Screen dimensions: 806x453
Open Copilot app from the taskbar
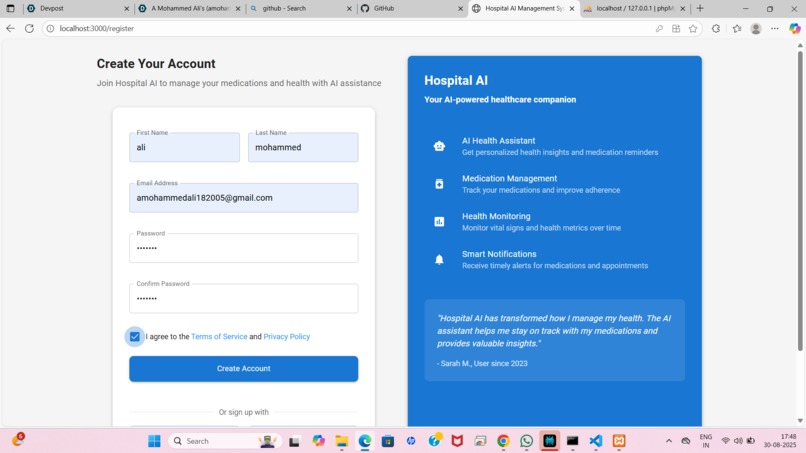(318, 441)
